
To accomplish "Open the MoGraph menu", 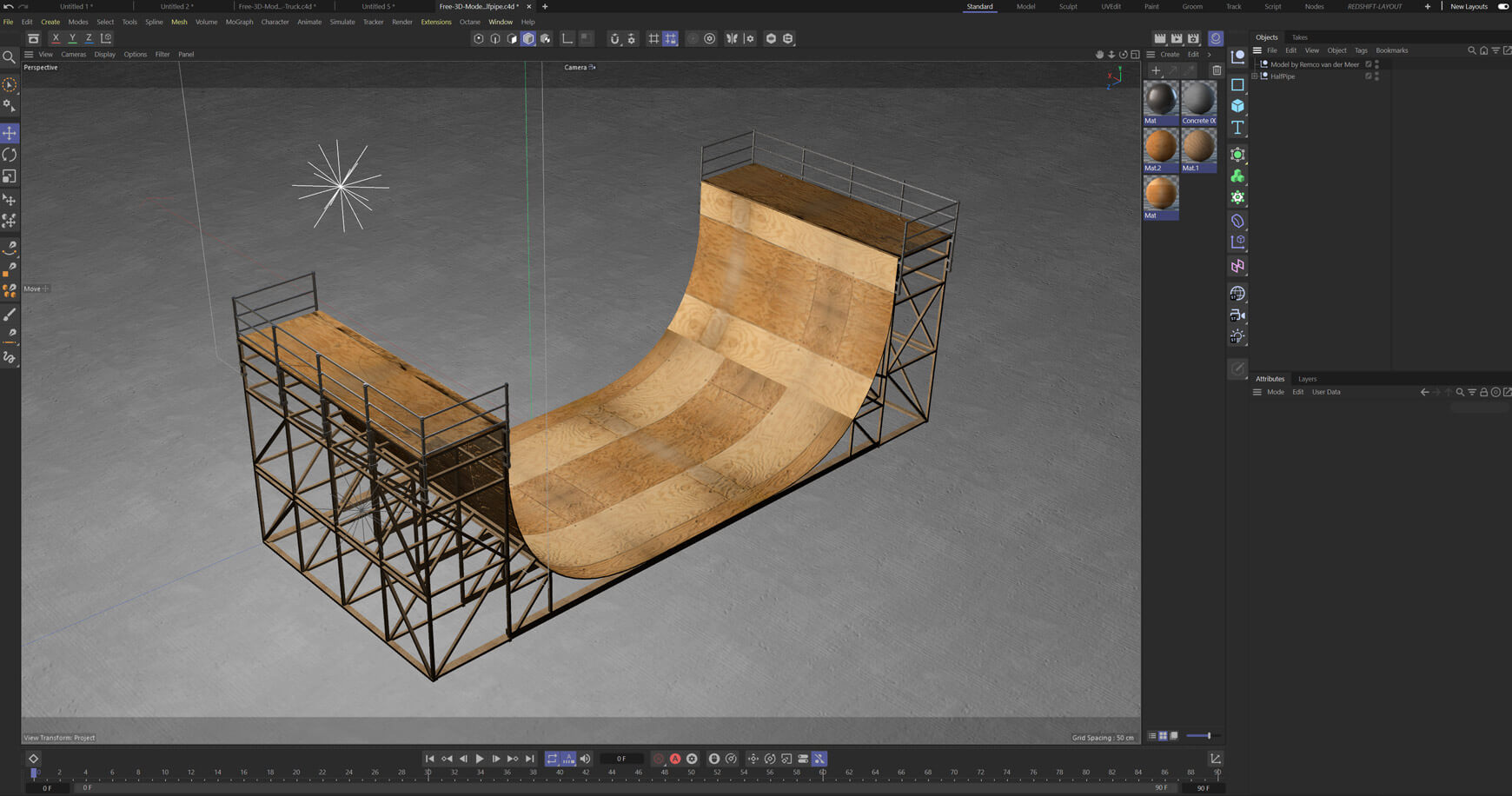I will (x=239, y=22).
